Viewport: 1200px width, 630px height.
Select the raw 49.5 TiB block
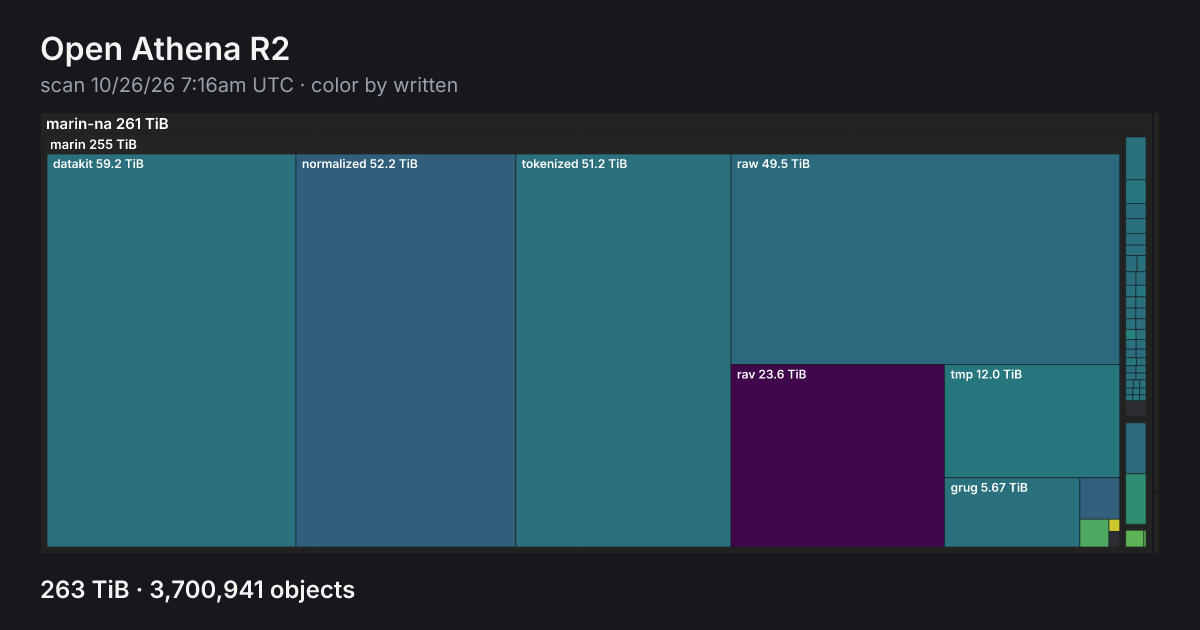click(925, 259)
